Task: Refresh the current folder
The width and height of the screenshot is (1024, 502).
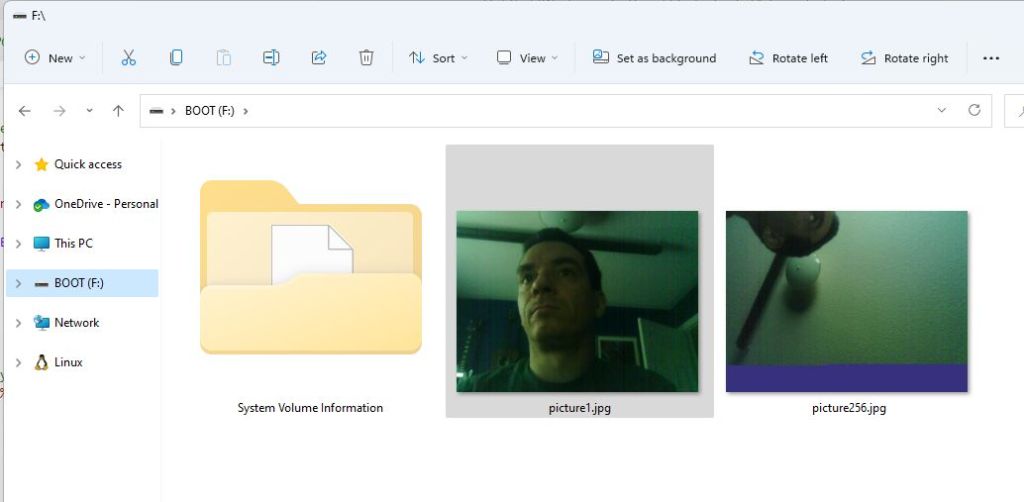Action: click(974, 110)
